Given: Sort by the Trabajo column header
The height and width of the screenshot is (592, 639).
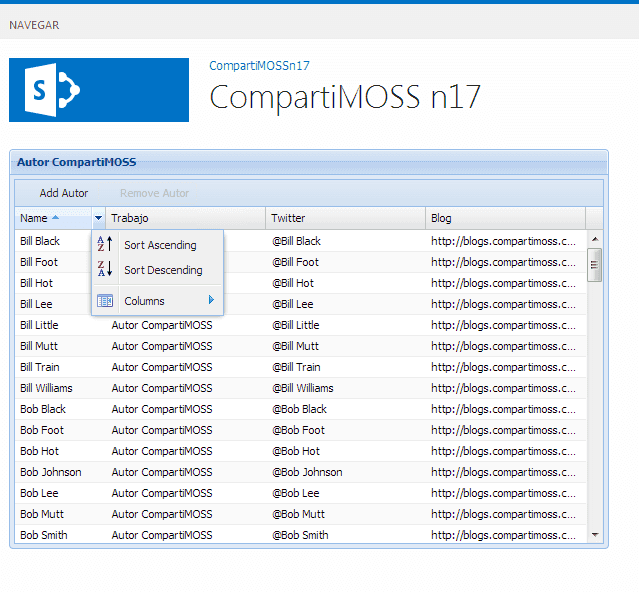Looking at the screenshot, I should click(185, 218).
